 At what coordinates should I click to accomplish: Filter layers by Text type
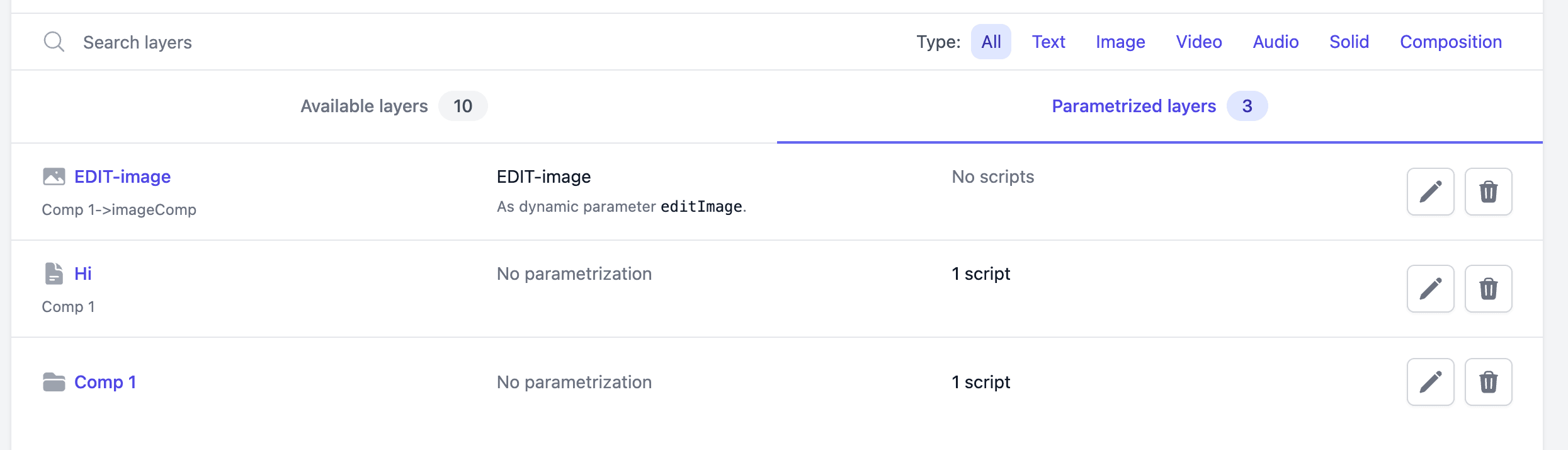point(1048,42)
